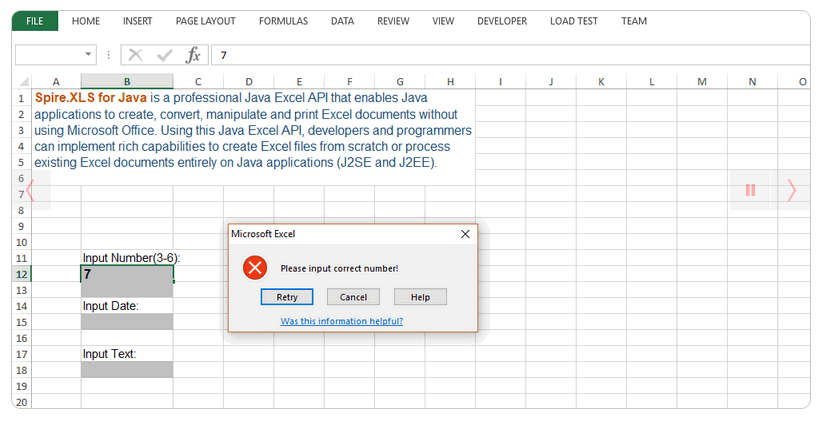The height and width of the screenshot is (421, 821).
Task: Select row 12 header
Action: pyautogui.click(x=21, y=274)
